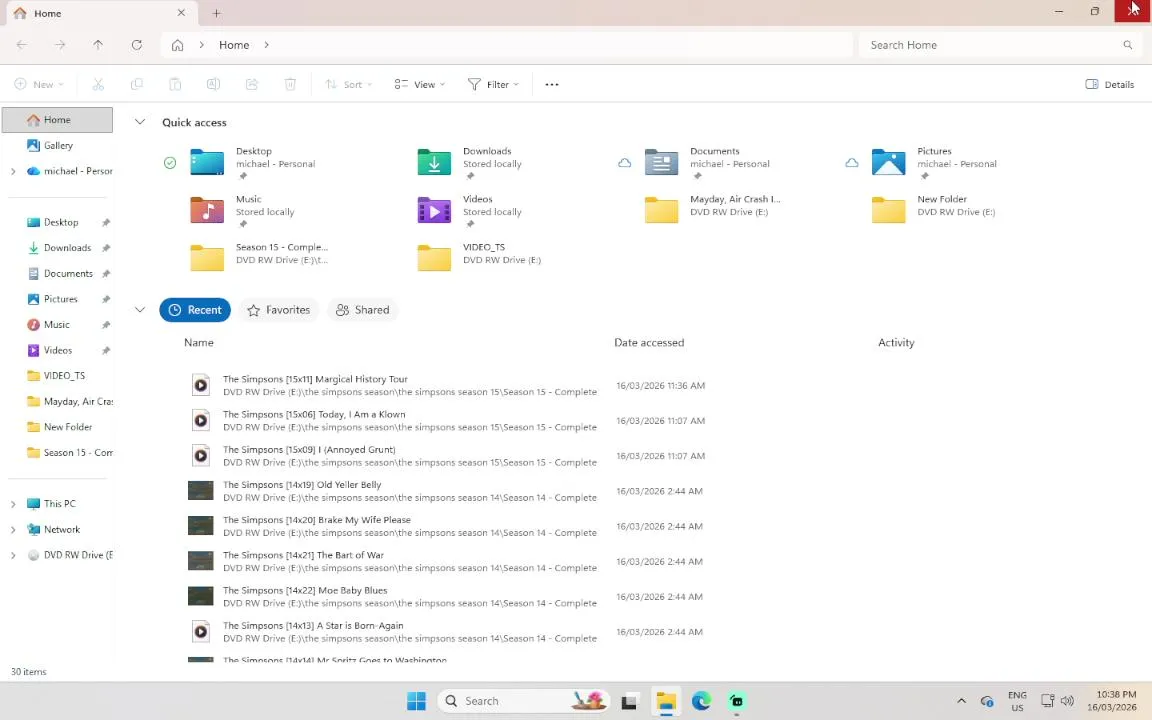Click the Refresh button
The width and height of the screenshot is (1152, 720).
pos(137,45)
